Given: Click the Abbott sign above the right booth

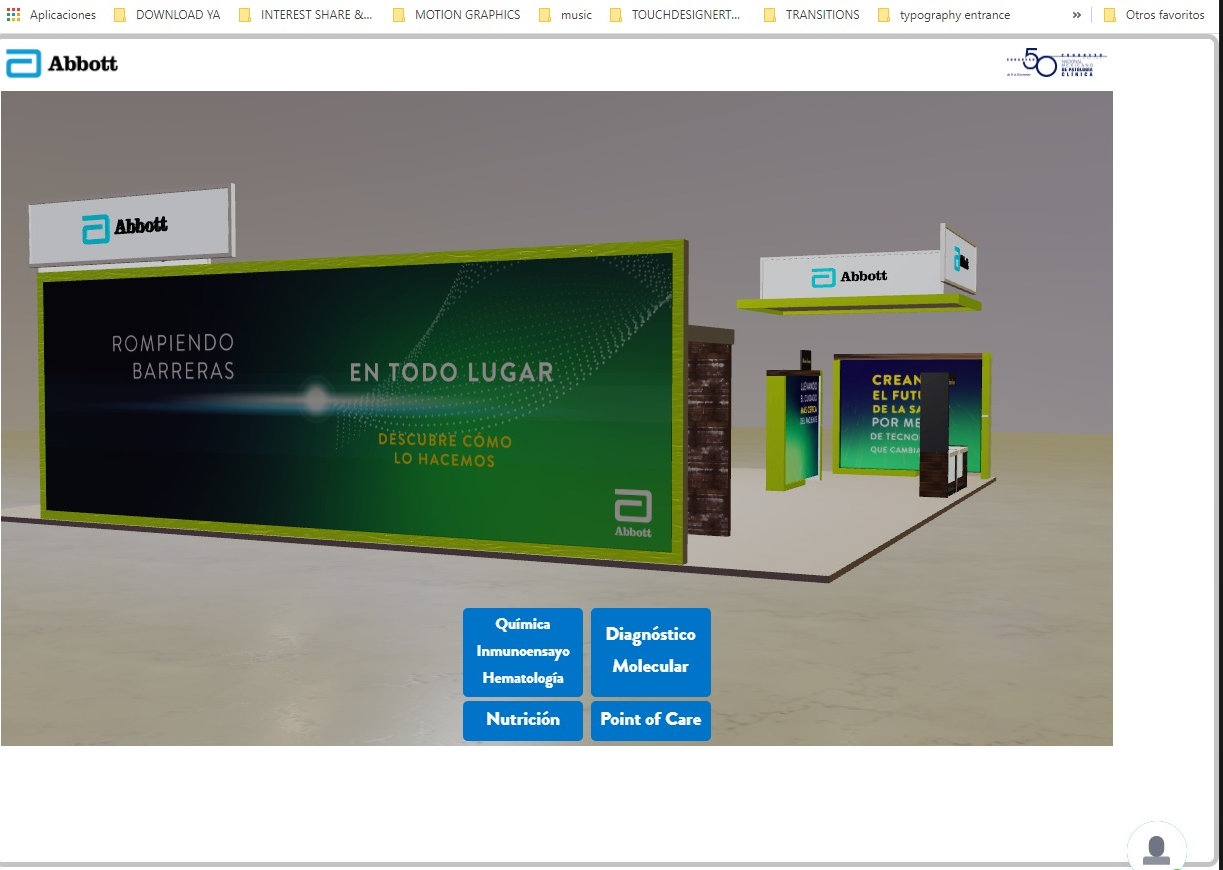Looking at the screenshot, I should (x=850, y=276).
